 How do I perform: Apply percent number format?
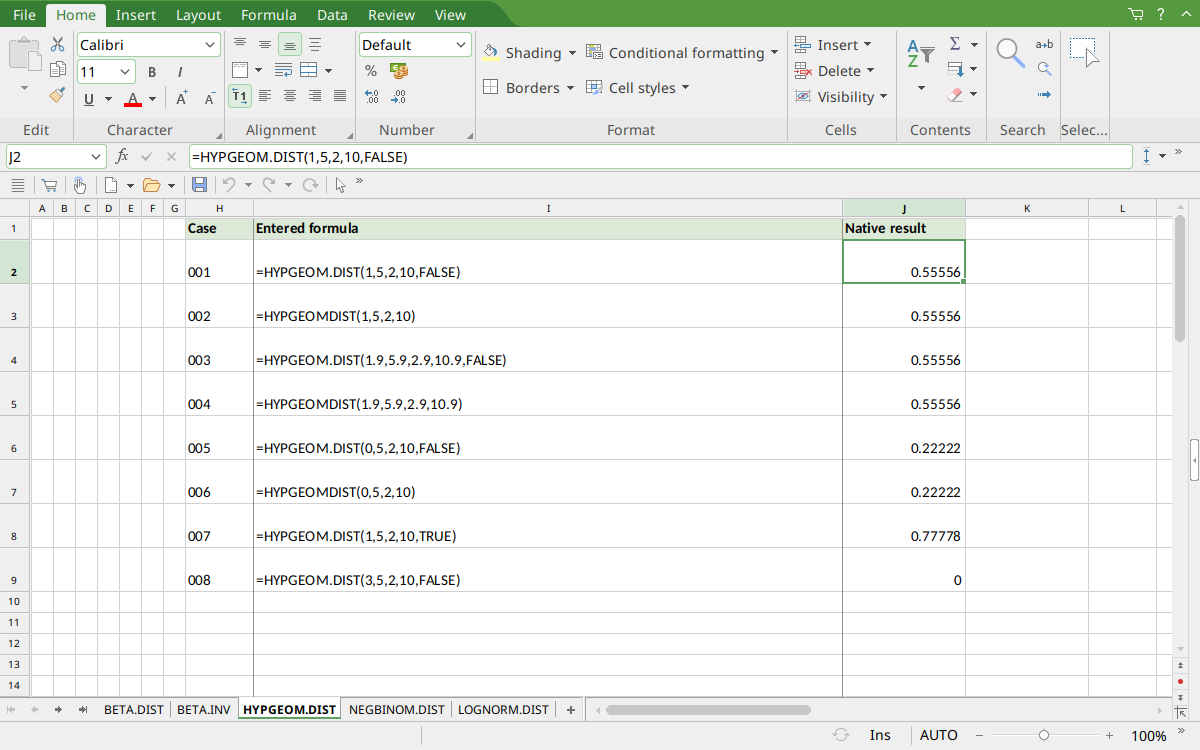(x=371, y=71)
